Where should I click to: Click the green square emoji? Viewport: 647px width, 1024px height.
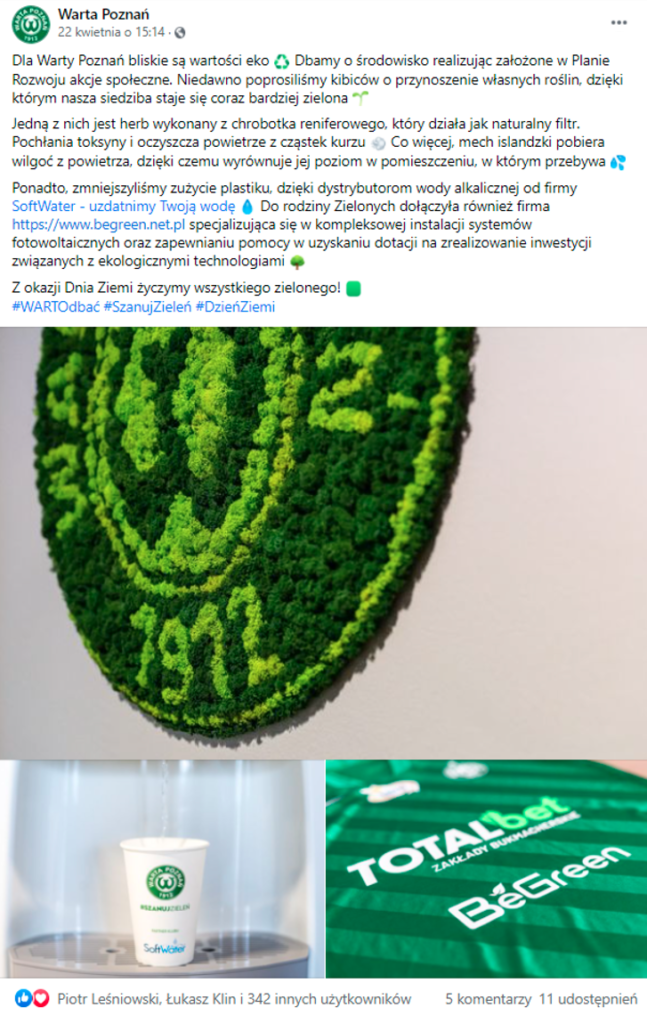(x=353, y=288)
